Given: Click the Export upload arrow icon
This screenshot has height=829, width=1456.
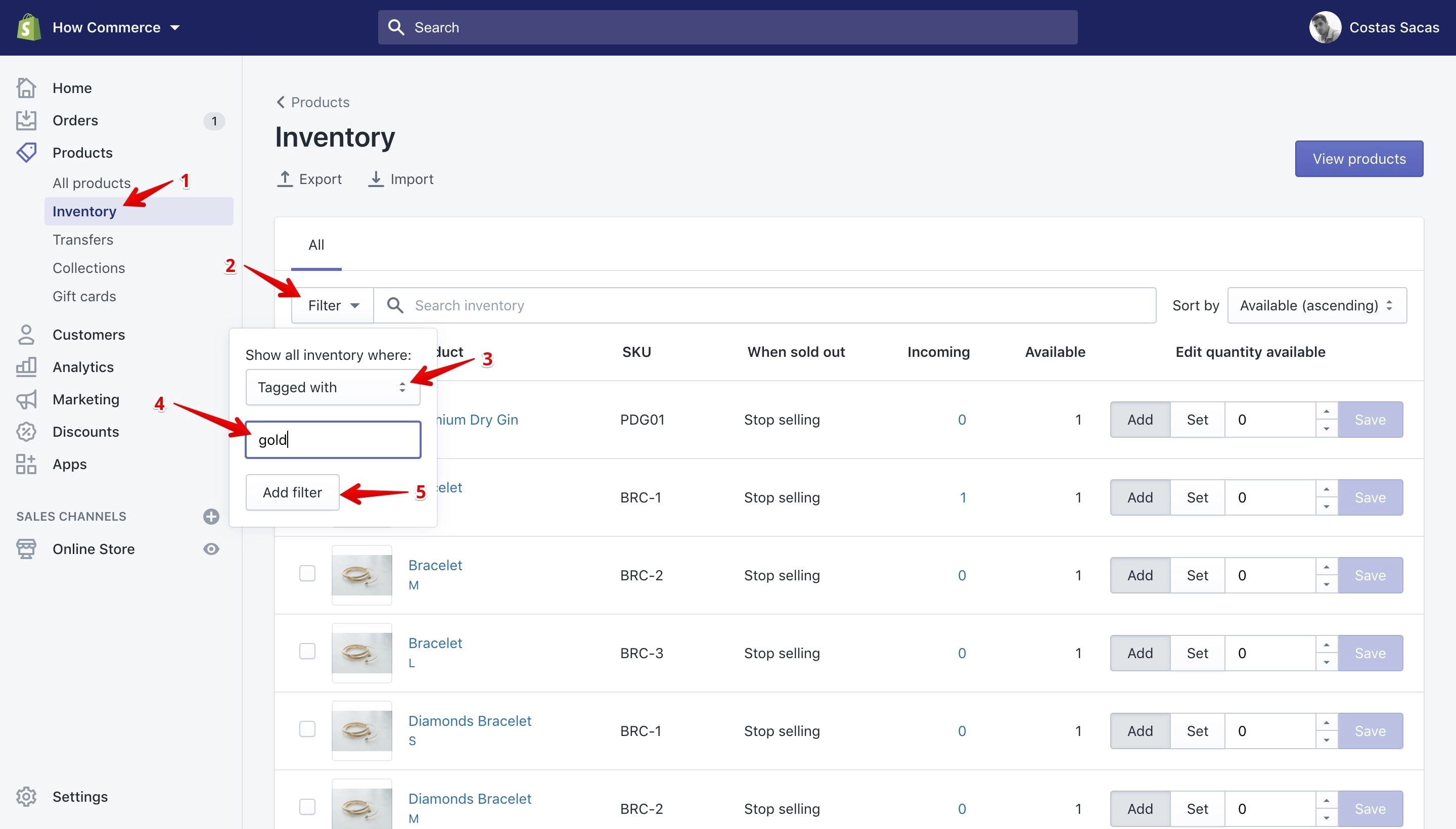Looking at the screenshot, I should tap(285, 179).
